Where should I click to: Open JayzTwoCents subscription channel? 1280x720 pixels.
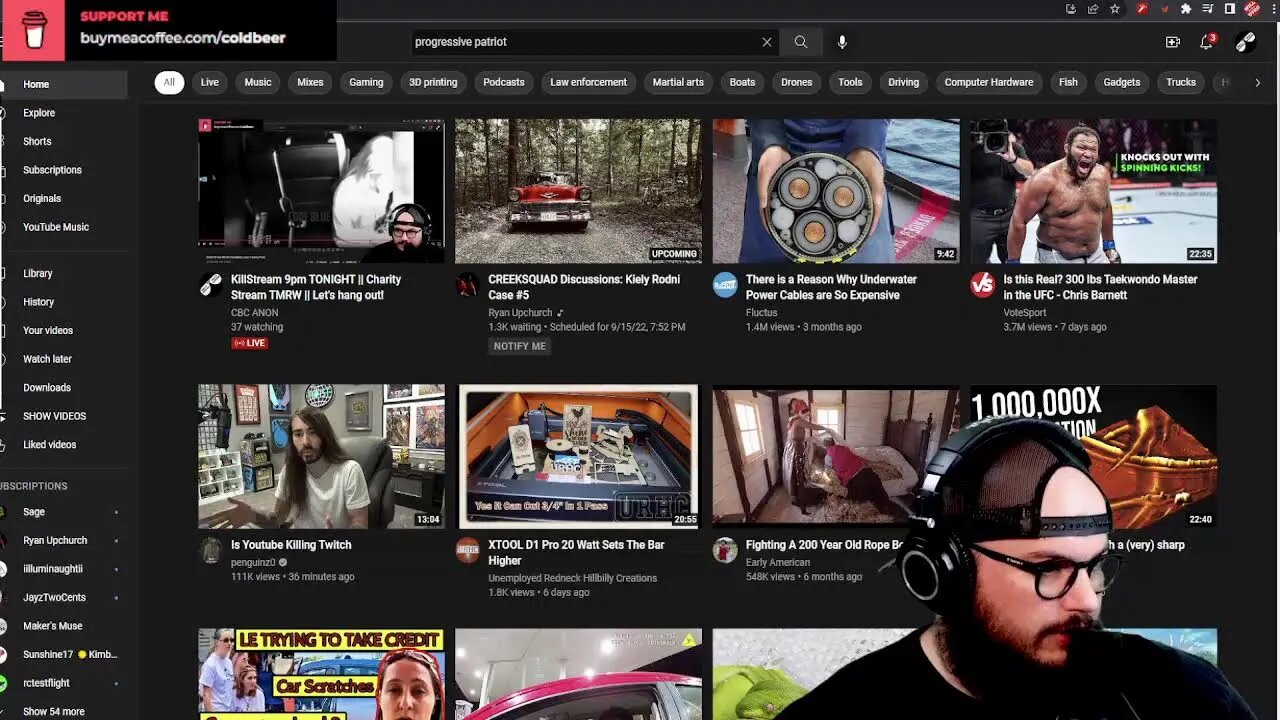tap(63, 597)
